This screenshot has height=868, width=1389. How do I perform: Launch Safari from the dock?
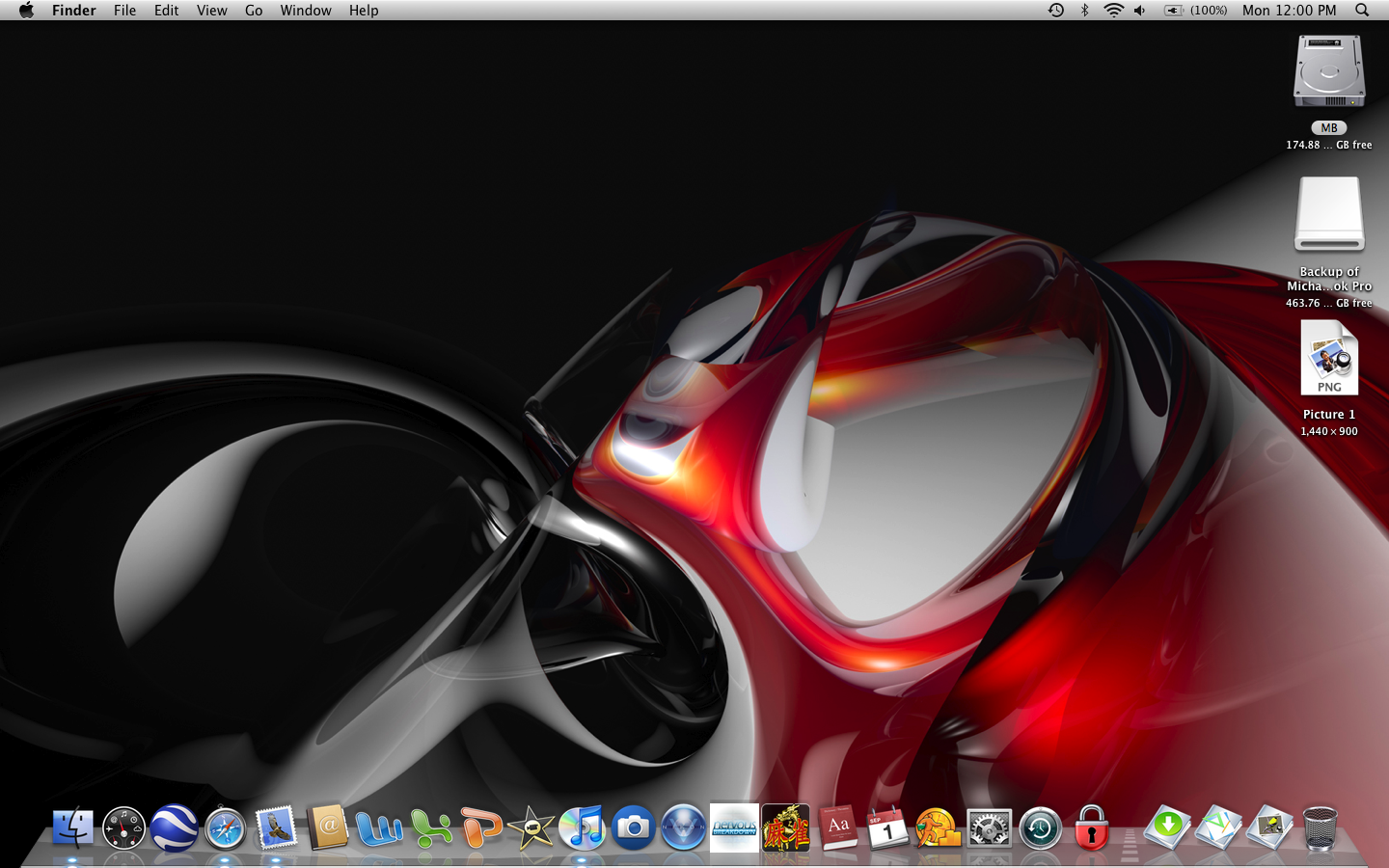click(226, 828)
